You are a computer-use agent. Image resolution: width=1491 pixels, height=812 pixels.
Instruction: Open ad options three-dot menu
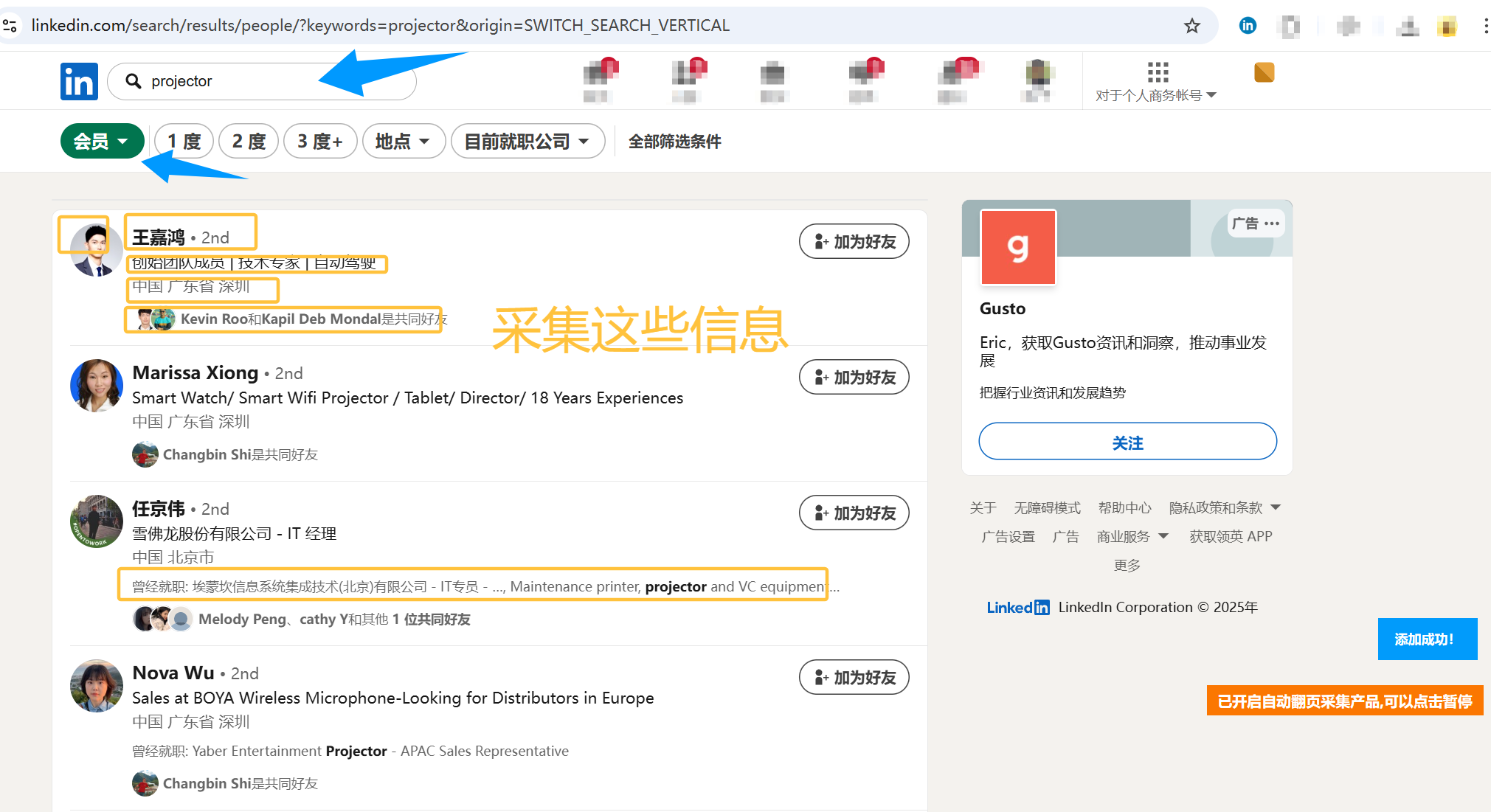[1272, 223]
